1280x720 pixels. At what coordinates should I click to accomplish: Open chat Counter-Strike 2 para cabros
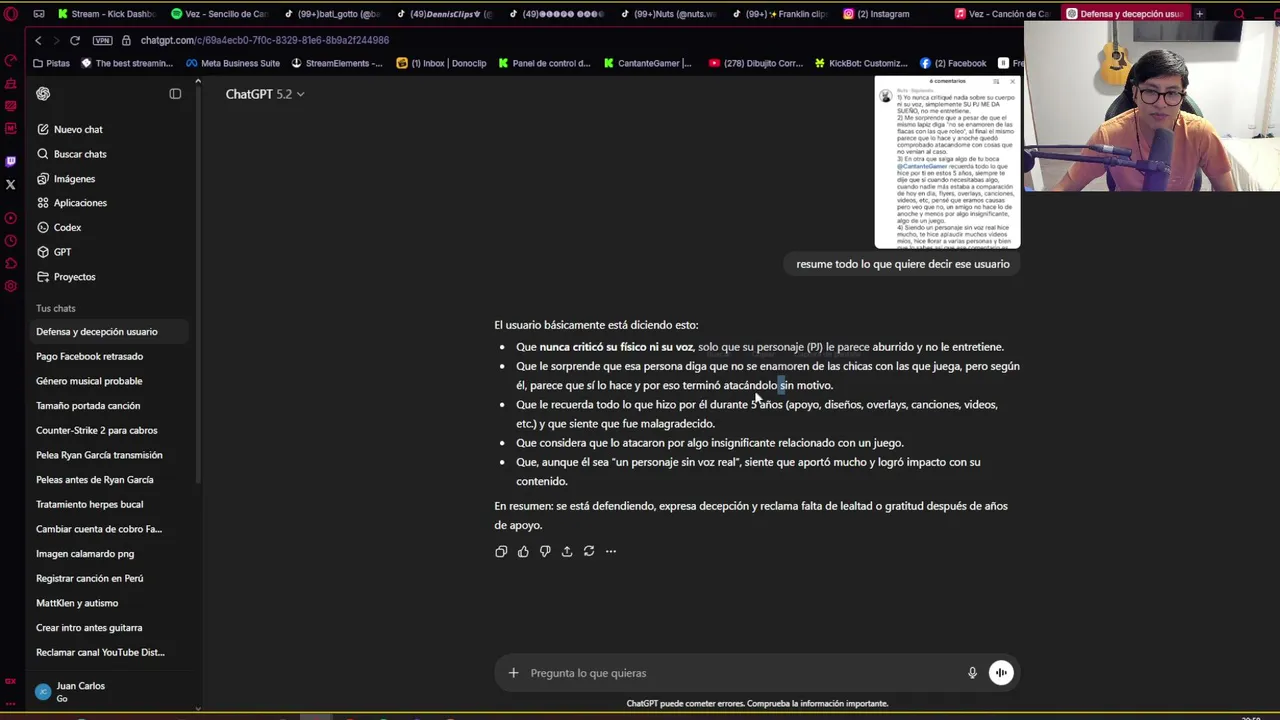(x=97, y=430)
